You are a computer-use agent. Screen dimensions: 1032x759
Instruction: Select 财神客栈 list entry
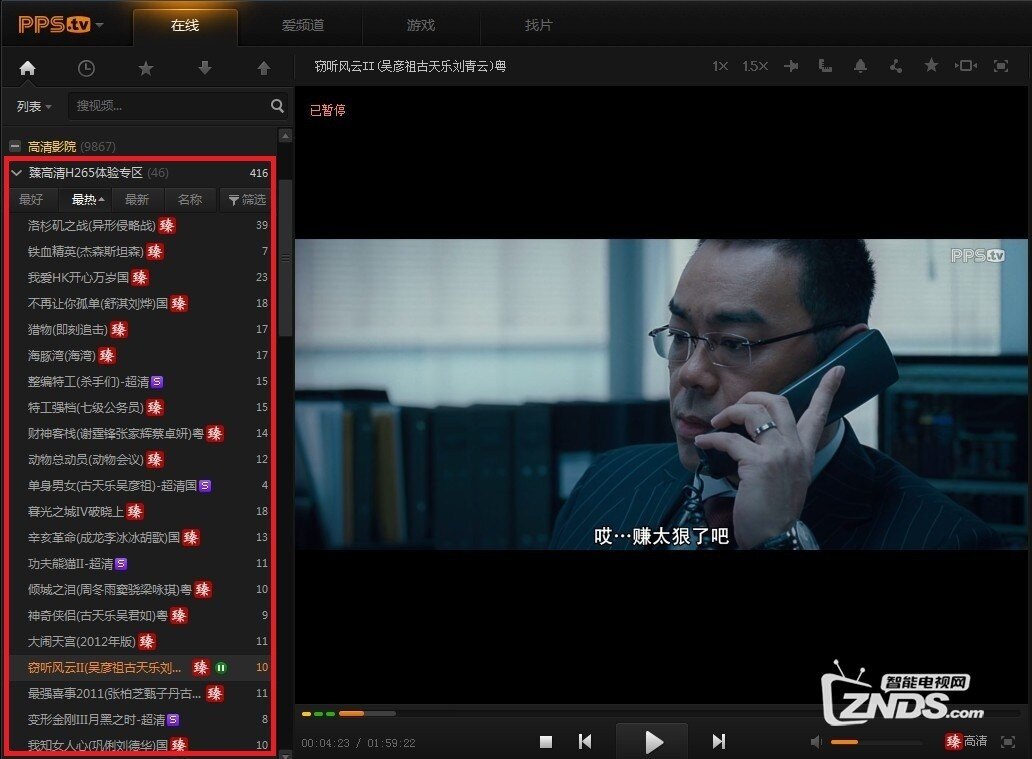pyautogui.click(x=142, y=433)
